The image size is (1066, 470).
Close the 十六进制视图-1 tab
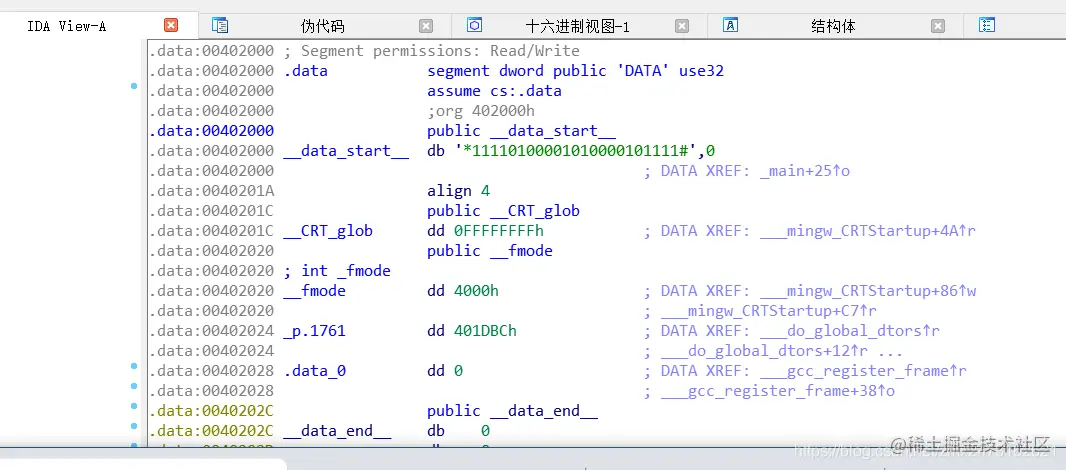tap(682, 27)
